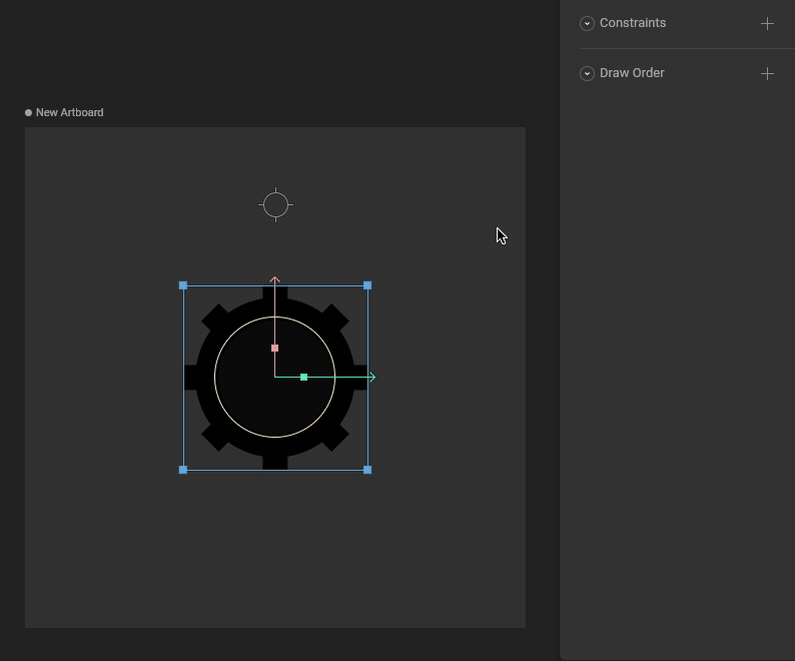
Task: Select the green square X-axis handle
Action: pyautogui.click(x=304, y=377)
